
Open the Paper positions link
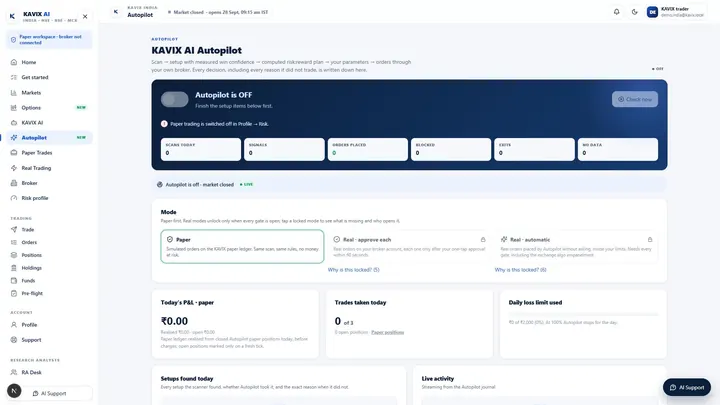[x=388, y=332]
